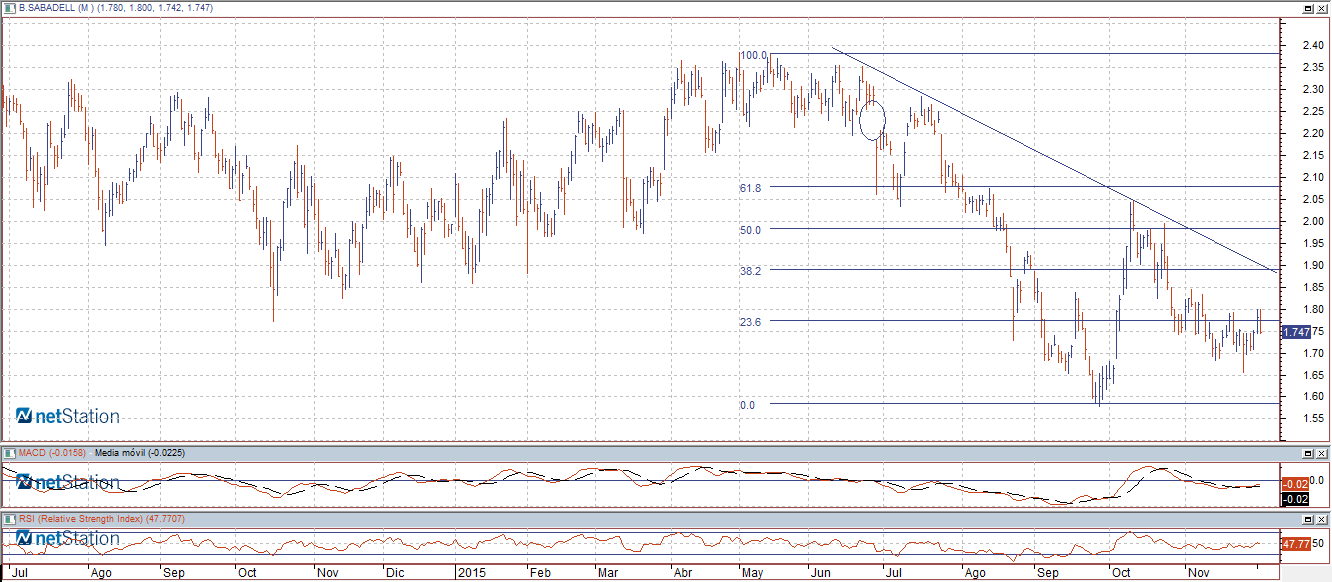Click the black moving average tag -0.02

coord(1295,498)
